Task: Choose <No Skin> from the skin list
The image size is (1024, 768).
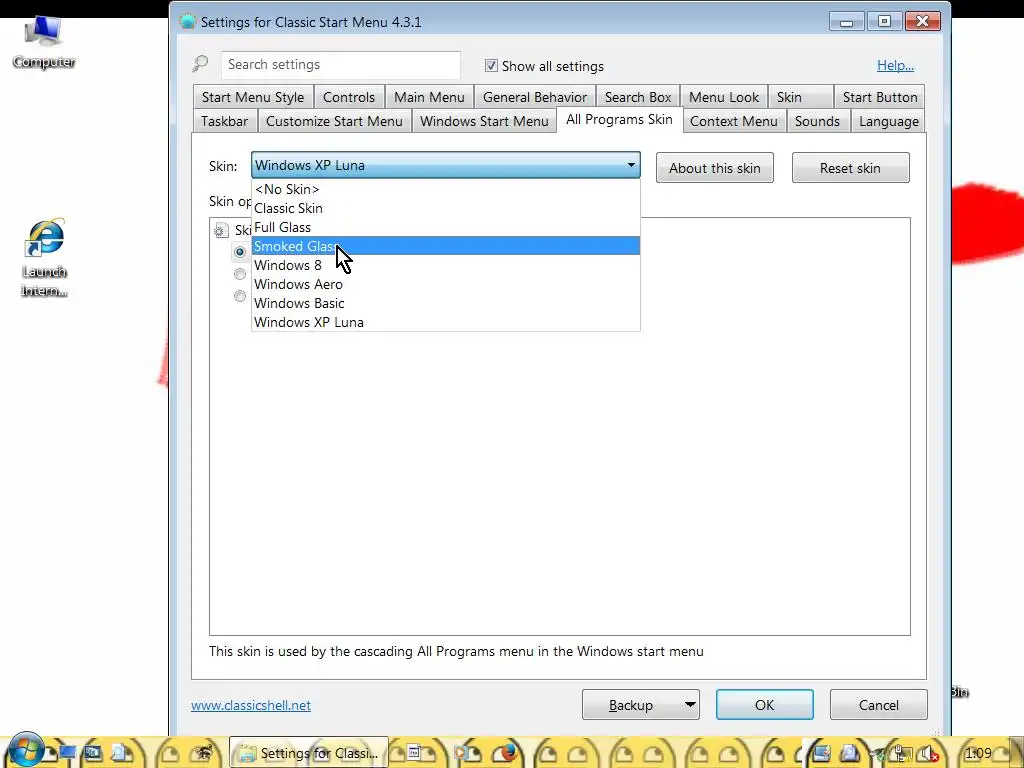Action: [445, 189]
